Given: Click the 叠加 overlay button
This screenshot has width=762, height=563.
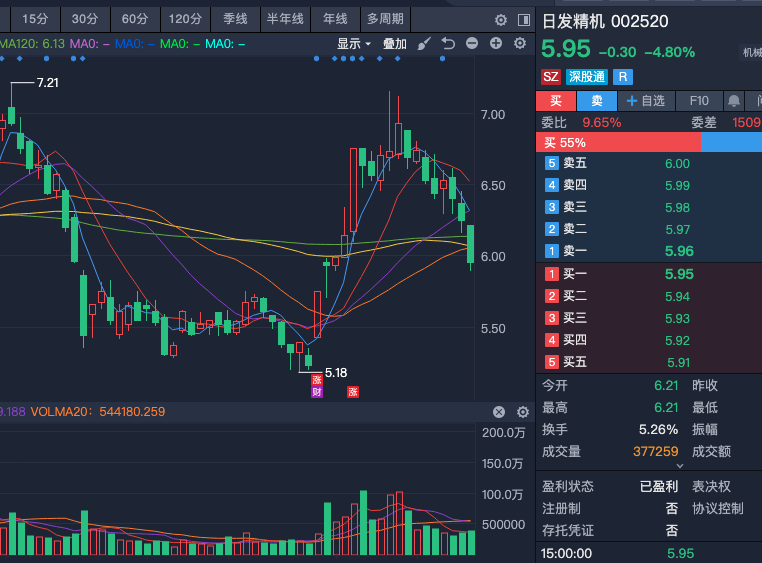Looking at the screenshot, I should [395, 44].
